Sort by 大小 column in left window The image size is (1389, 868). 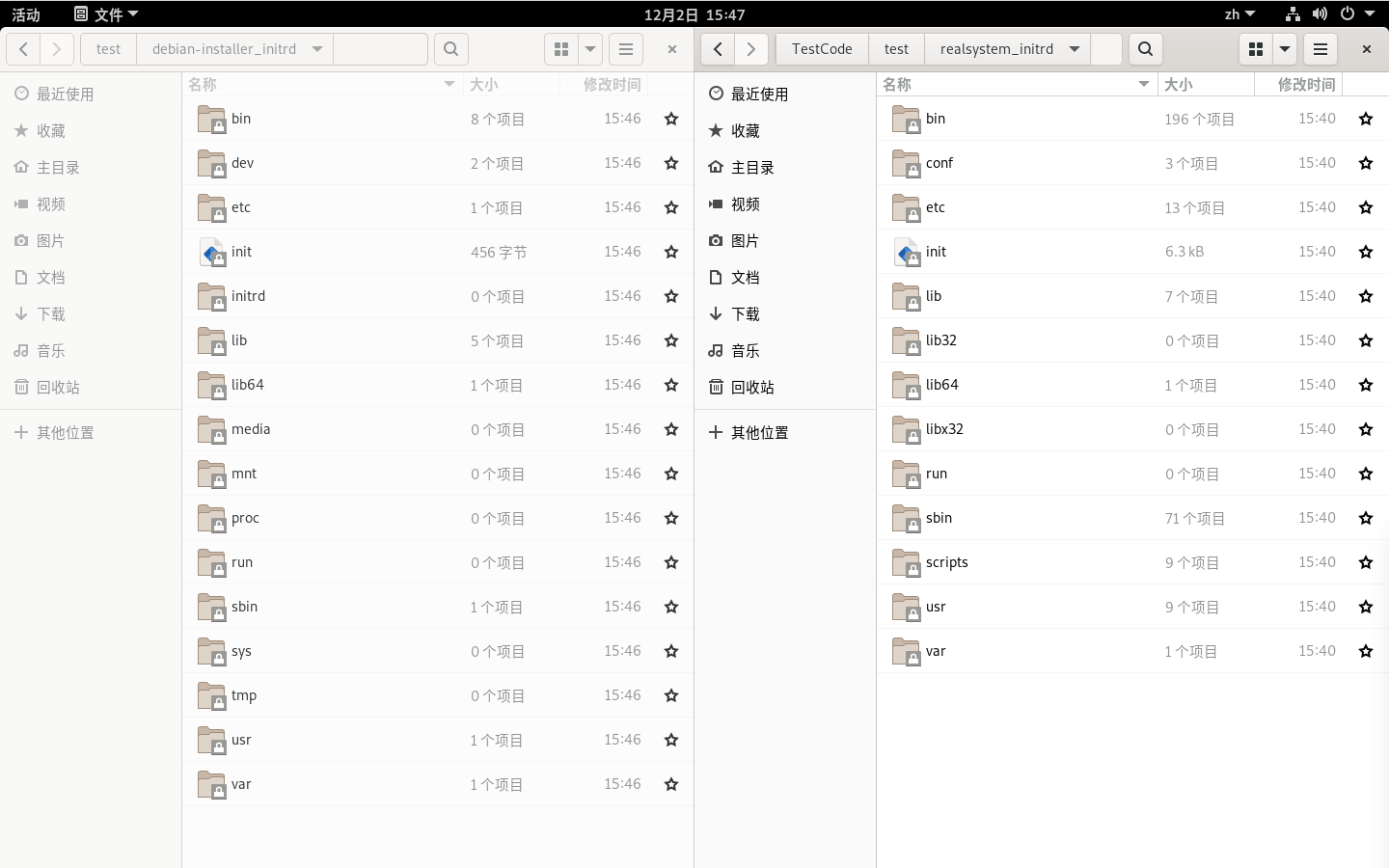511,85
